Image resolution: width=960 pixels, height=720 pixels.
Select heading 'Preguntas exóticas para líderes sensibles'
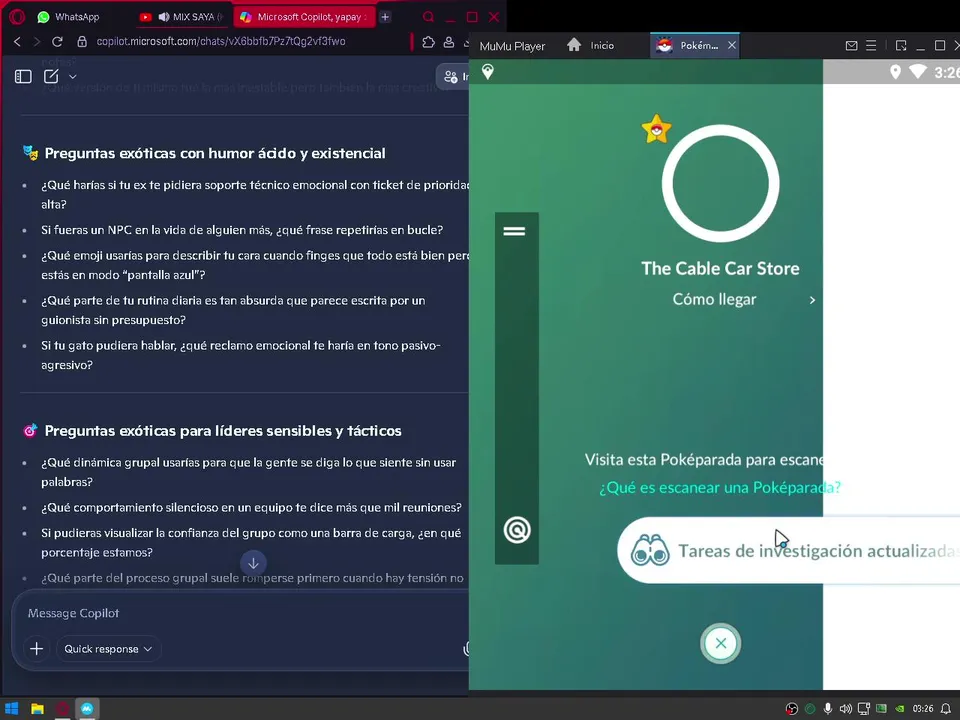pyautogui.click(x=223, y=431)
